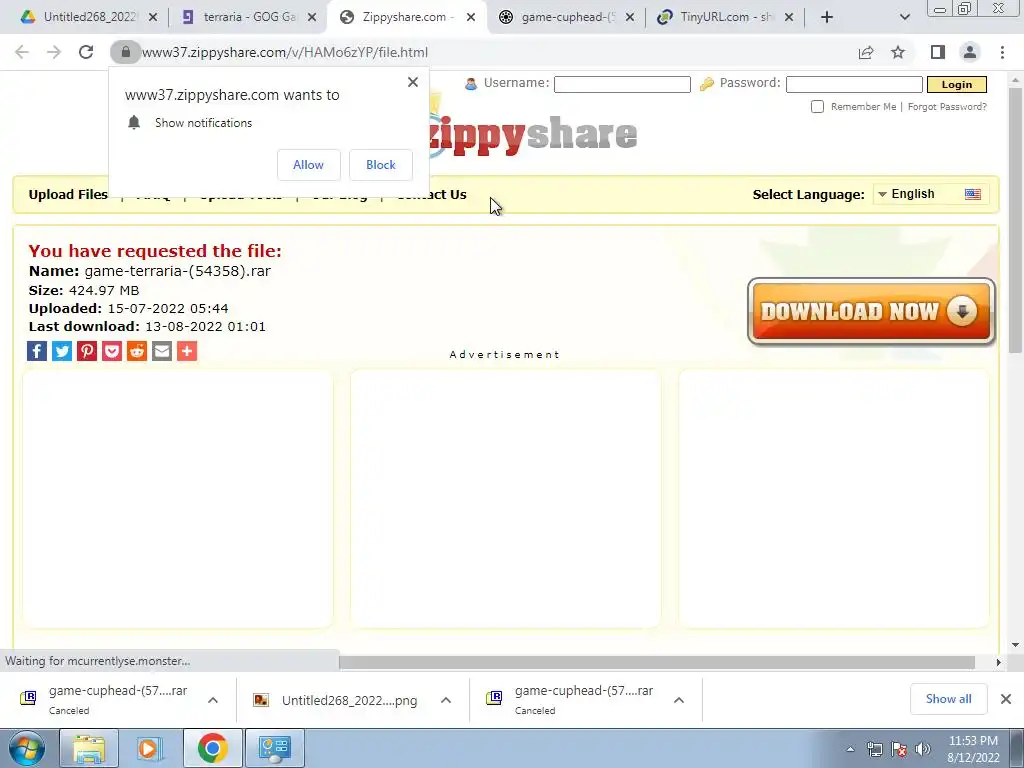This screenshot has width=1024, height=768.
Task: Open Chrome side panel
Action: point(938,52)
